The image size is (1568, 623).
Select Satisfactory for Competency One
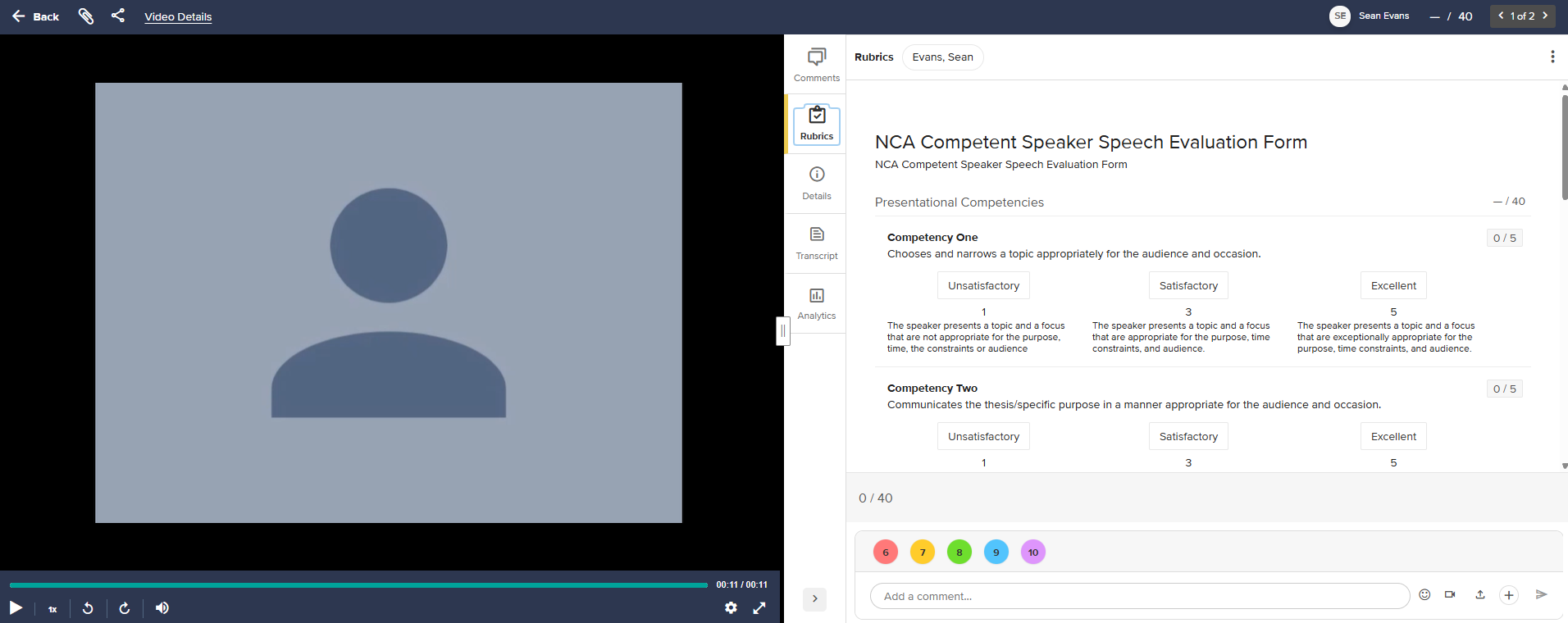point(1188,285)
